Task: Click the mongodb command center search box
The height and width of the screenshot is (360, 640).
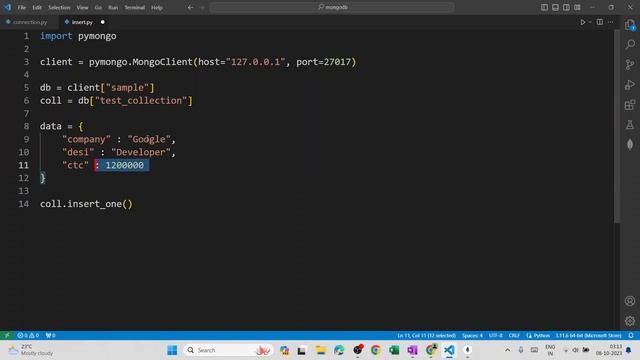Action: [x=332, y=7]
